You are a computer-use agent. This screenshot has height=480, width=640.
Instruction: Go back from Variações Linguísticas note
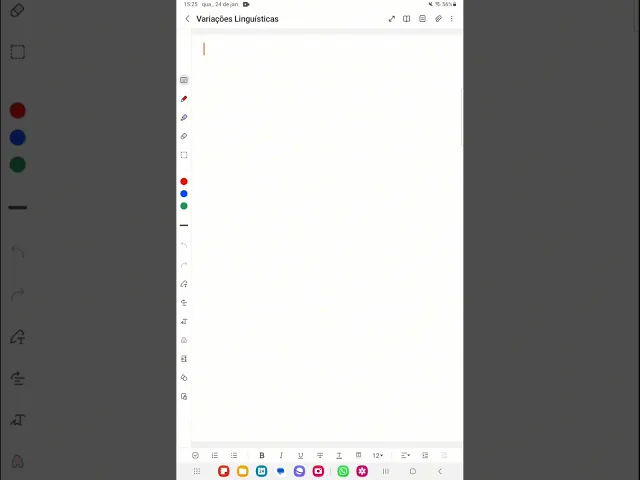pyautogui.click(x=187, y=19)
